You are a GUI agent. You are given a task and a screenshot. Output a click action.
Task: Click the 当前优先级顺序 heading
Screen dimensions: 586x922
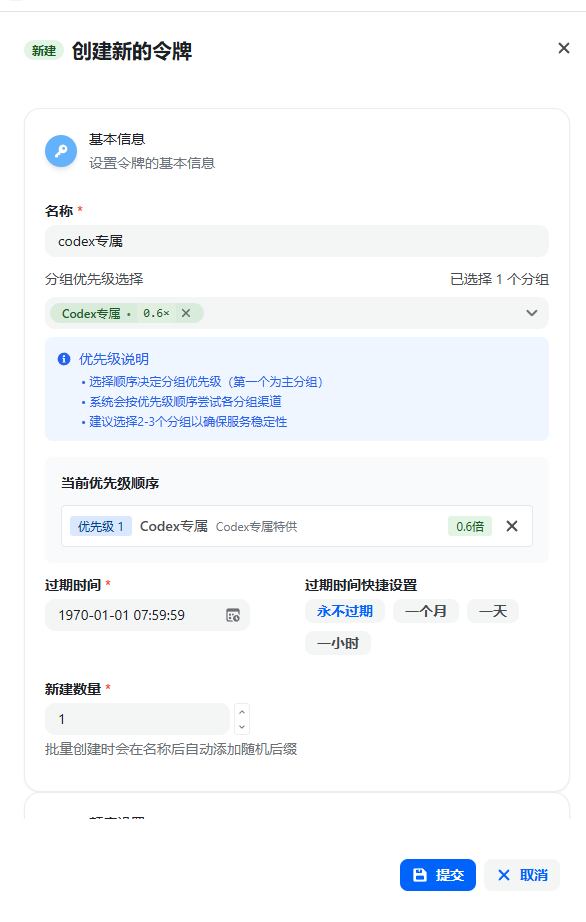pyautogui.click(x=110, y=483)
